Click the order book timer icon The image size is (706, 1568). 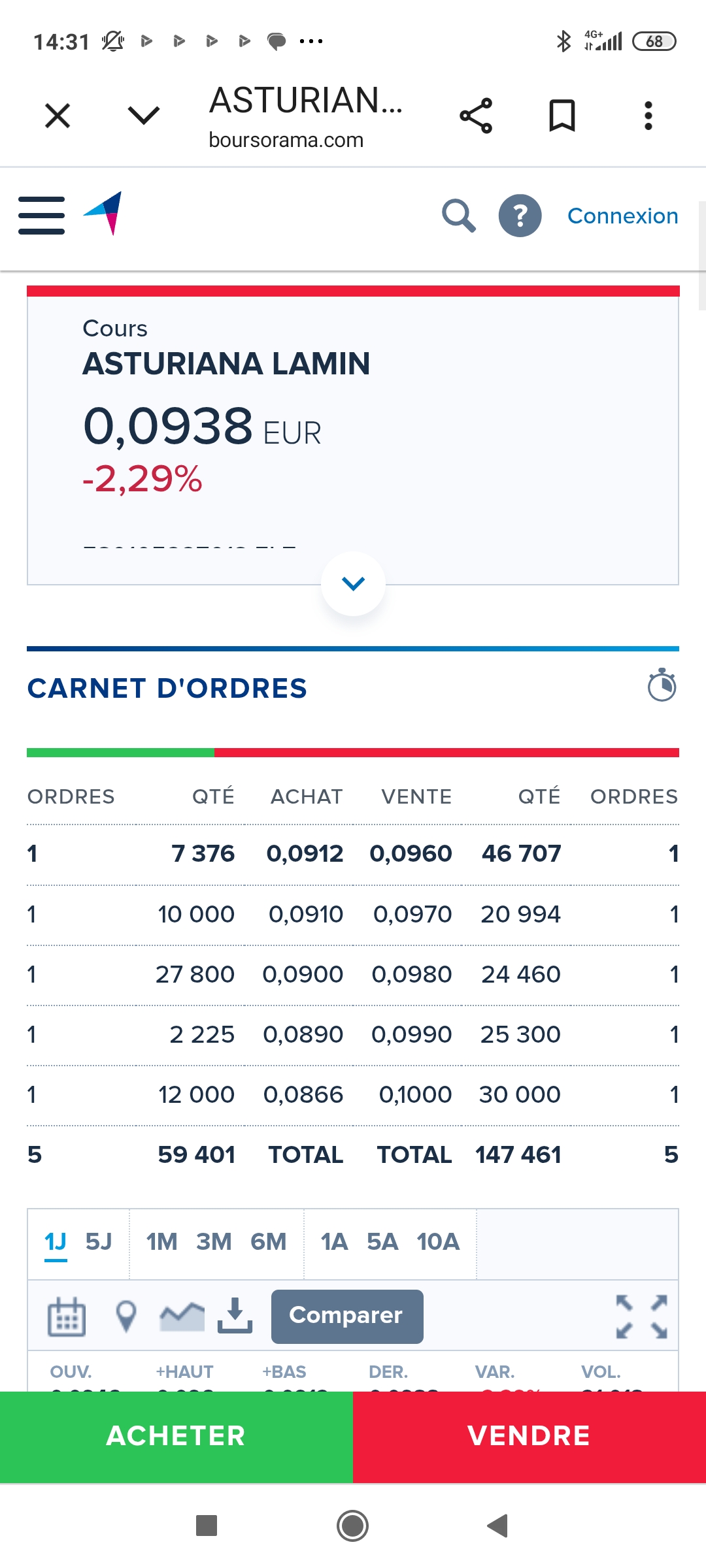pos(662,685)
